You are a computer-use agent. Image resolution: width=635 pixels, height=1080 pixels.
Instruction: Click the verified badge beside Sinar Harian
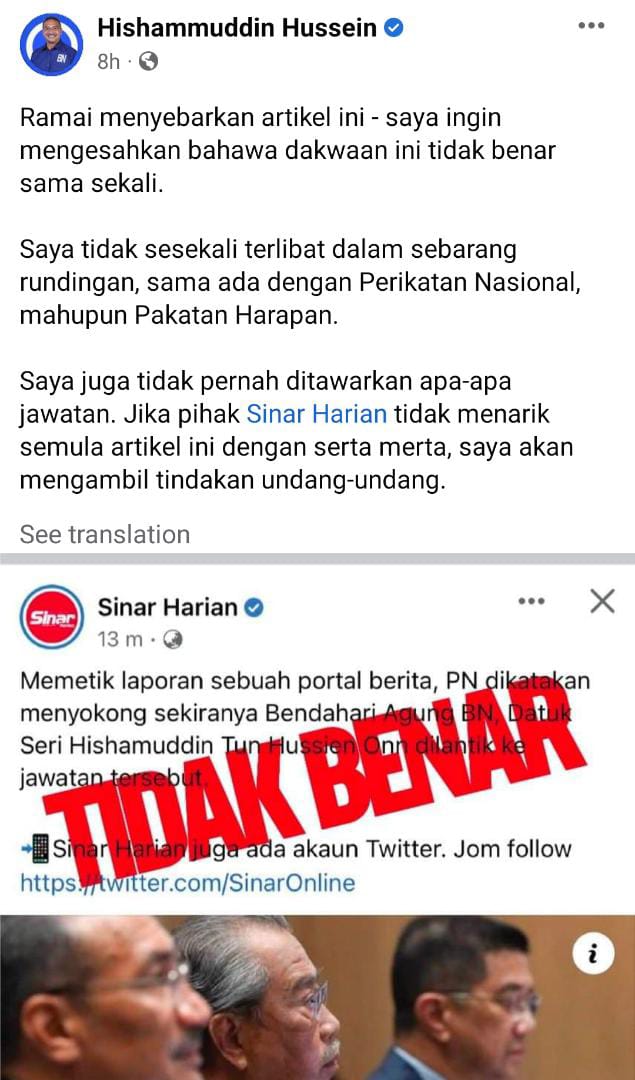point(255,608)
